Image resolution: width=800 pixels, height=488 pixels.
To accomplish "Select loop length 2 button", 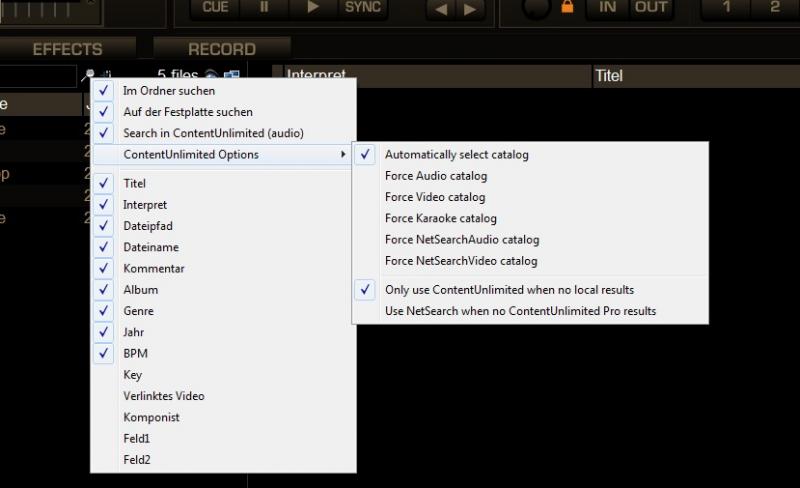I will [775, 8].
